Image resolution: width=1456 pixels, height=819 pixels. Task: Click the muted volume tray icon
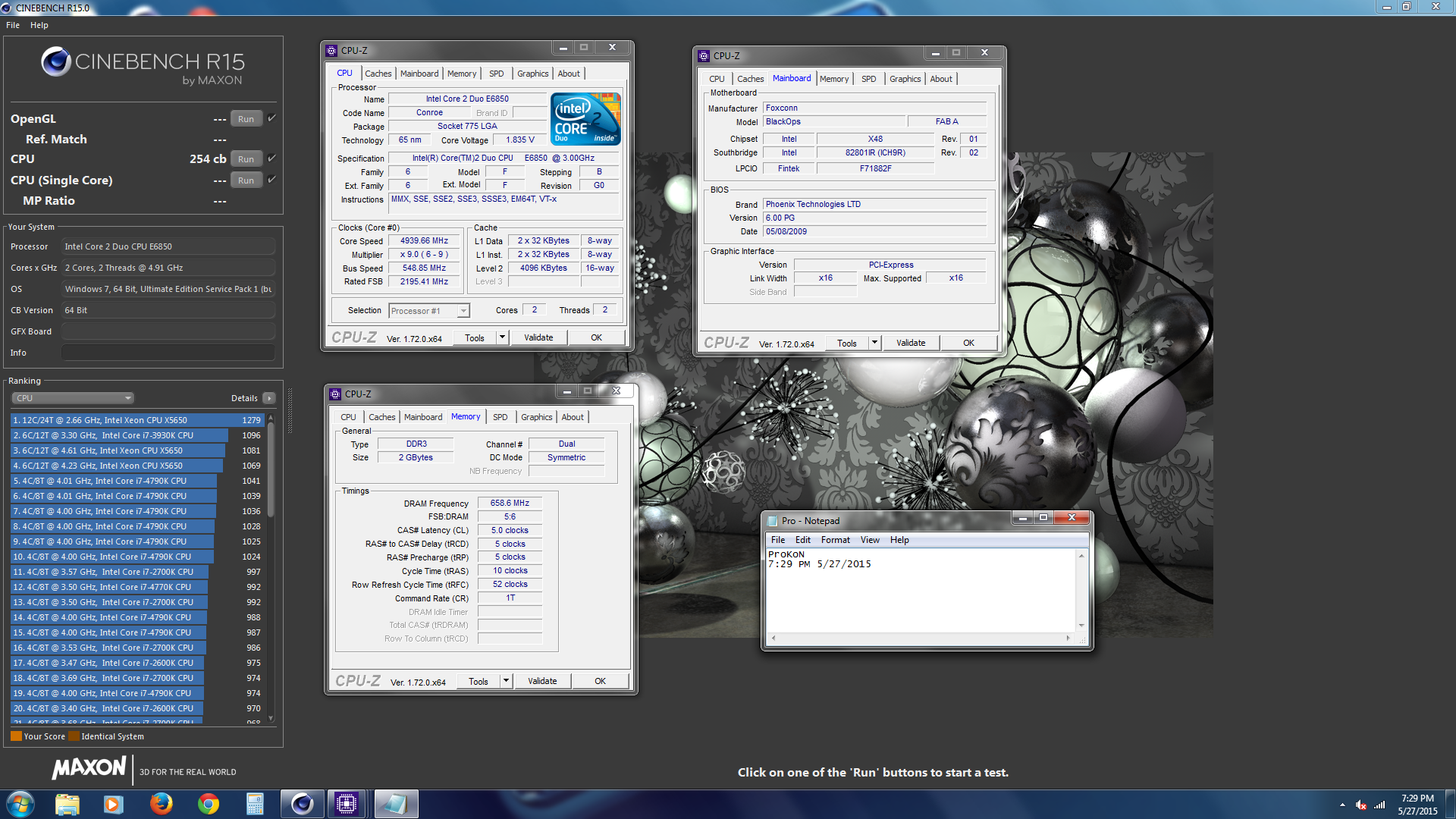coord(1361,805)
